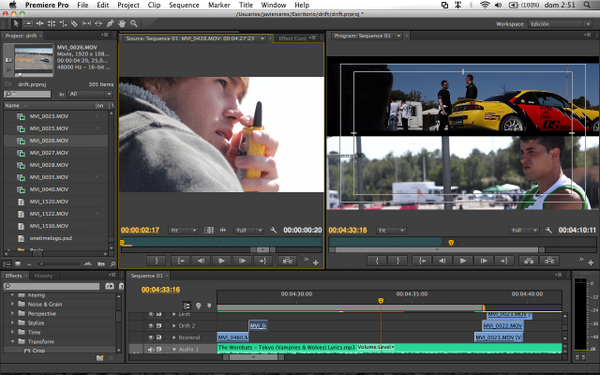Open Source monitor button editor plus
The width and height of the screenshot is (600, 375).
(x=316, y=262)
